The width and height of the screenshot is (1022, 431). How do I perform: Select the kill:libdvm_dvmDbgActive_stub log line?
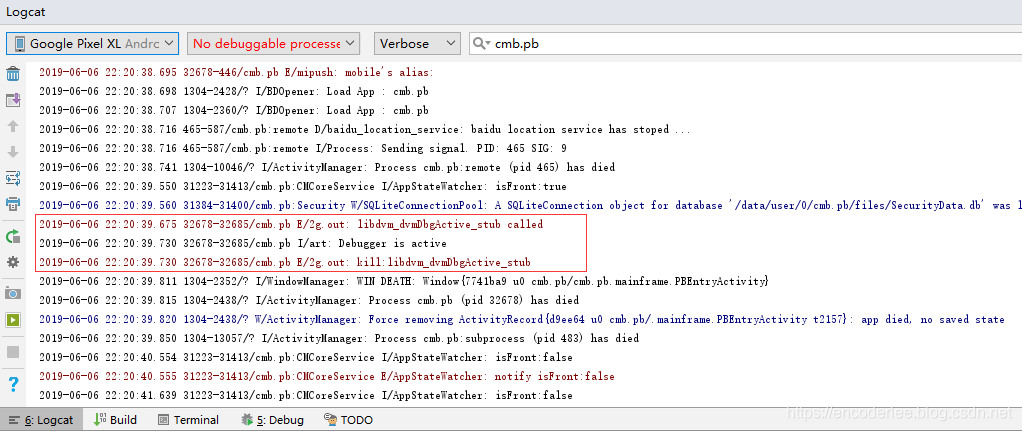point(284,262)
